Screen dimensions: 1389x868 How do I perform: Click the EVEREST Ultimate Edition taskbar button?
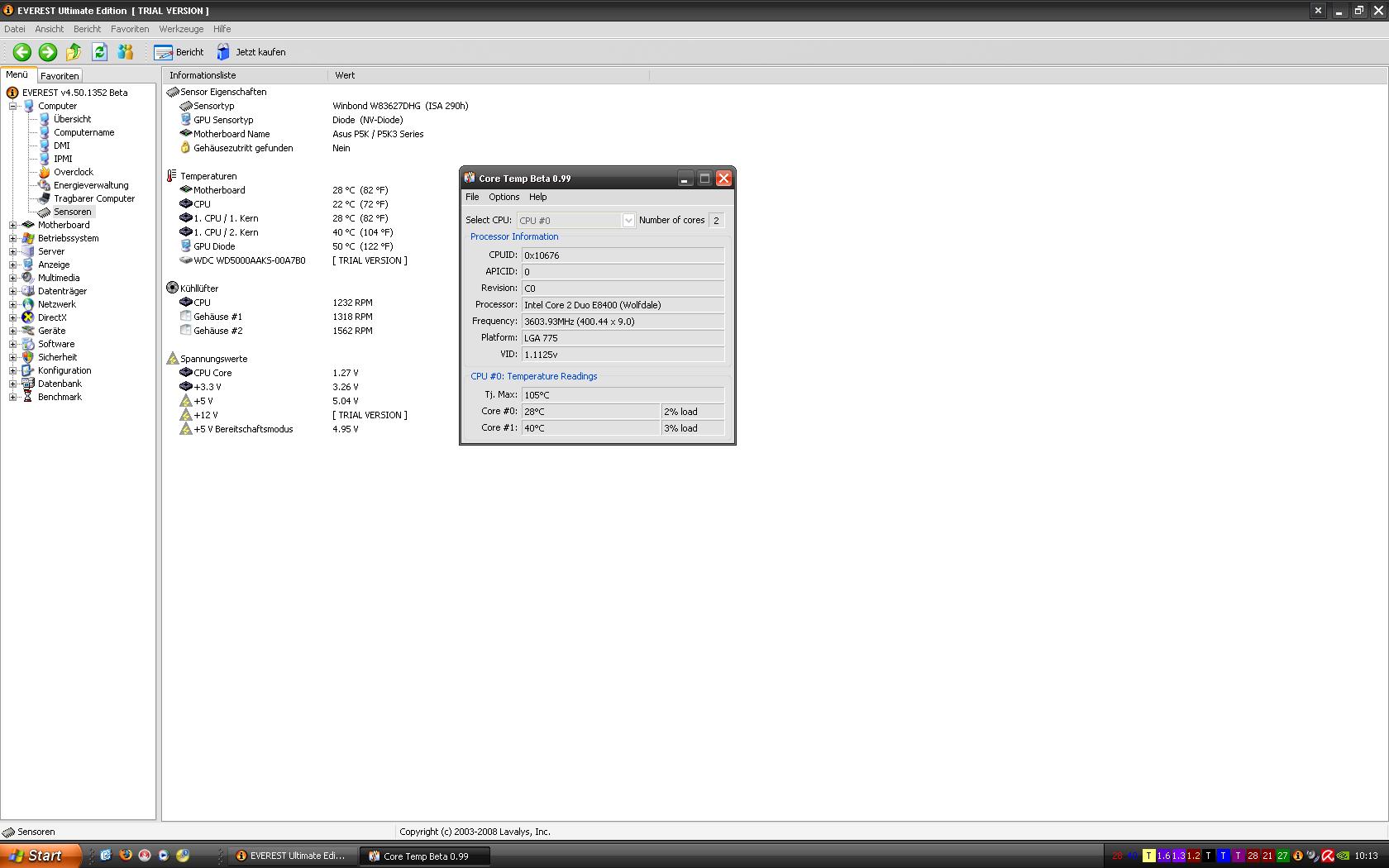click(292, 856)
